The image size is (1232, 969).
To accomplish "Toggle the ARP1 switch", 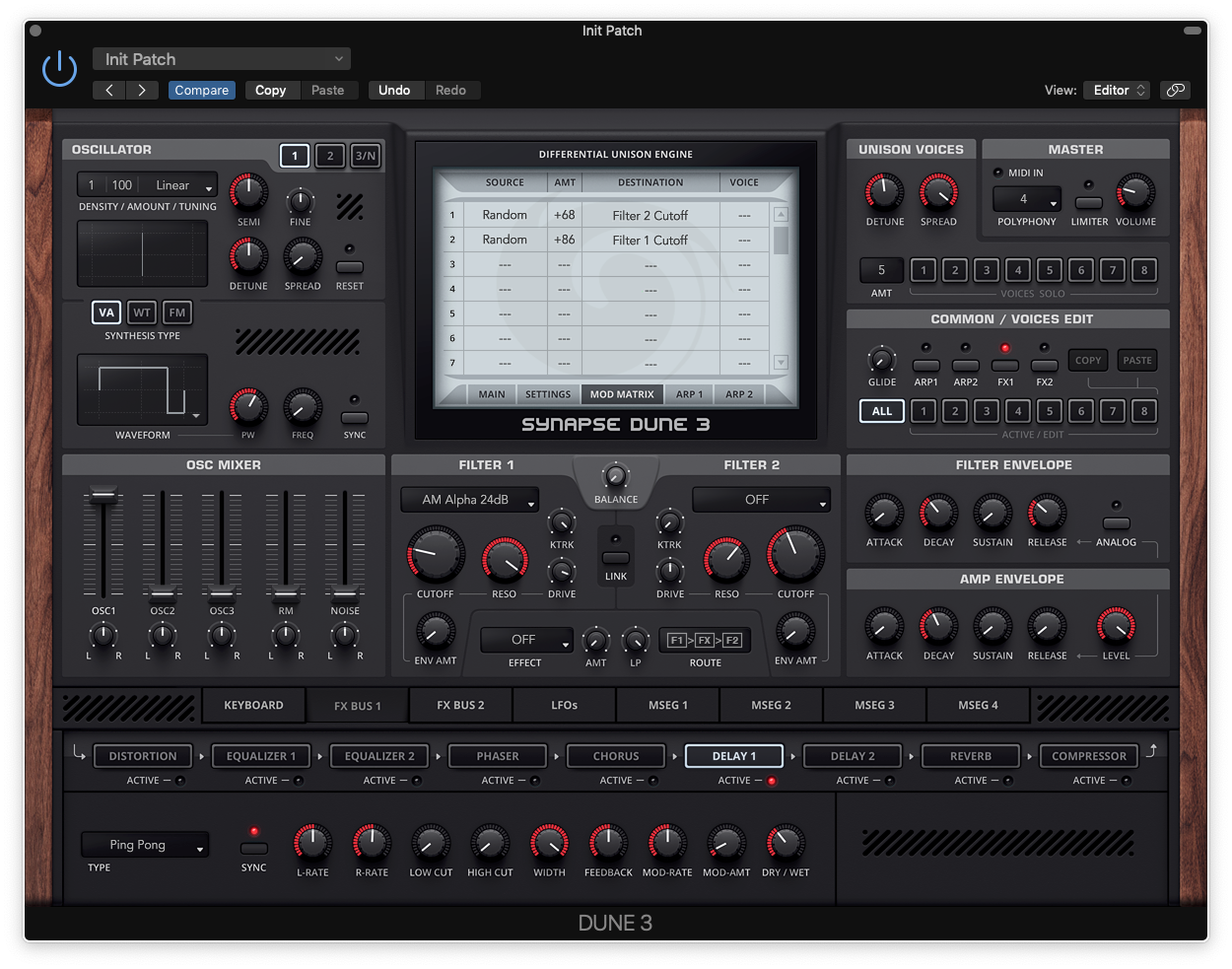I will (x=925, y=366).
